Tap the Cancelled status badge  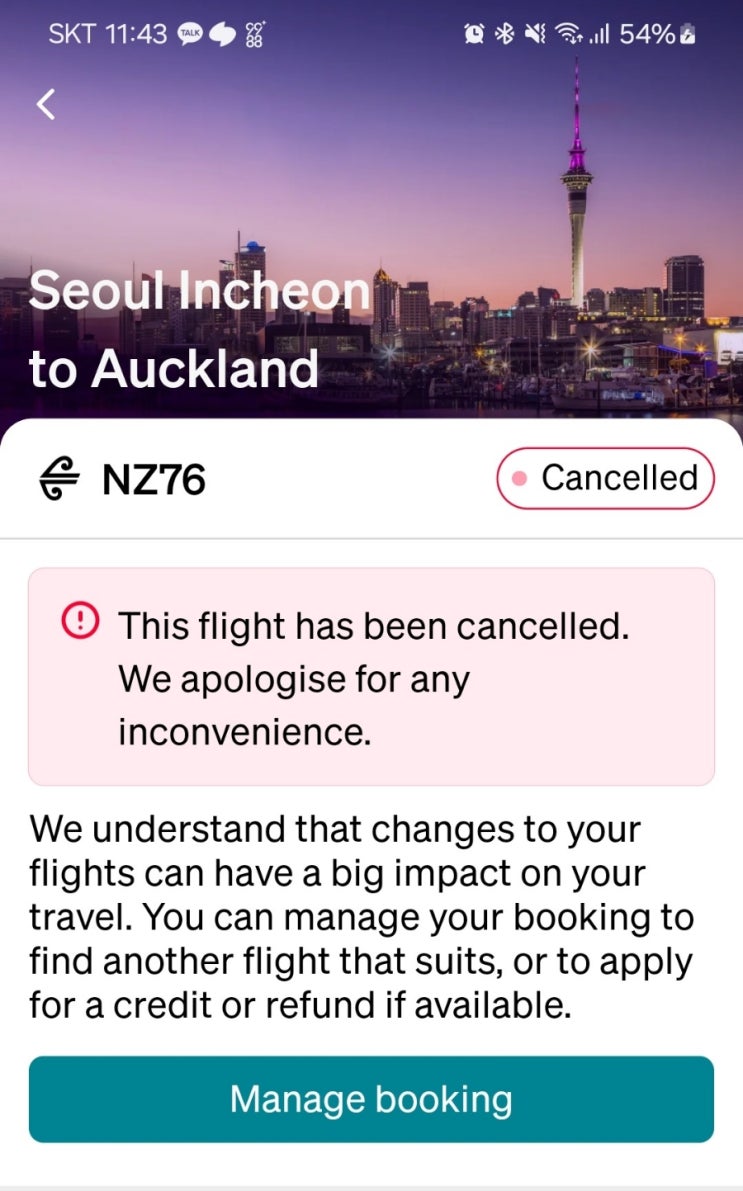tap(605, 479)
